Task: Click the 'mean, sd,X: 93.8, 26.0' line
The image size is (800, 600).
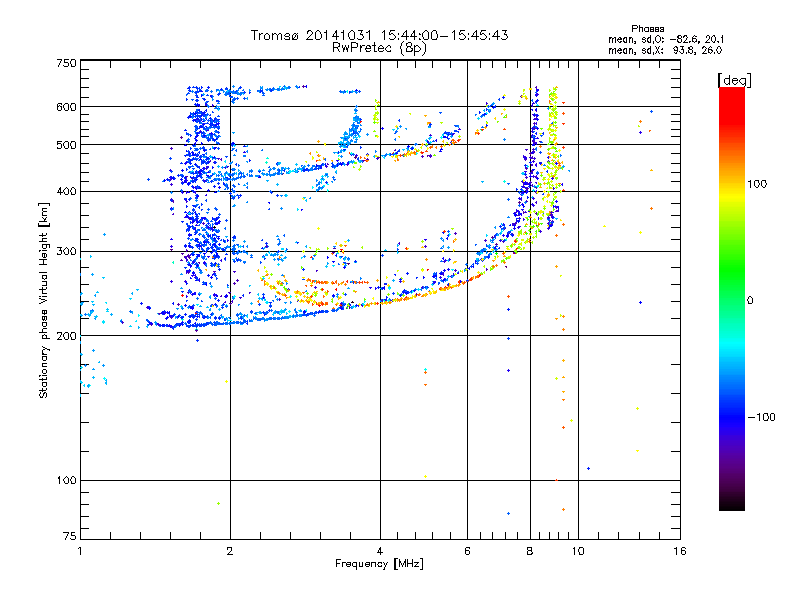Action: [x=665, y=50]
